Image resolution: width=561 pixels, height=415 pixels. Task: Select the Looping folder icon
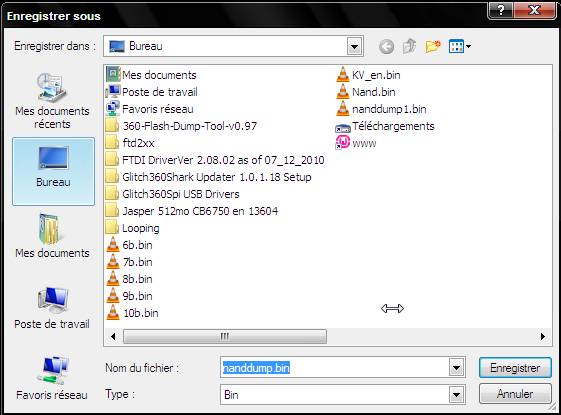[x=112, y=228]
